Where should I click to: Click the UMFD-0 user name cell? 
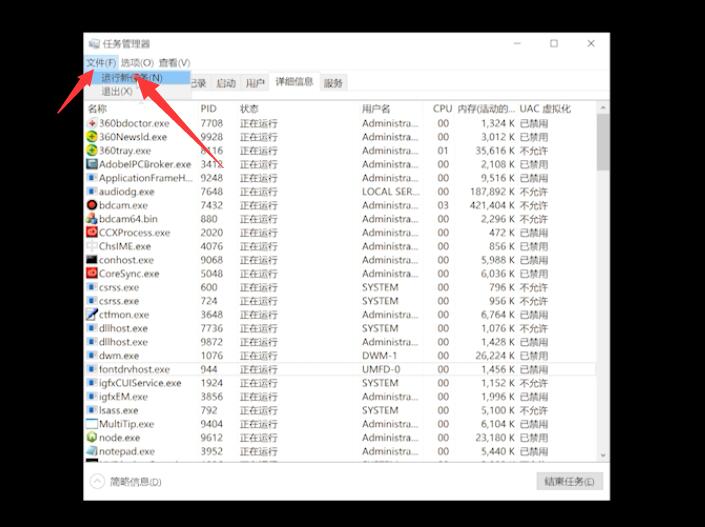[381, 369]
